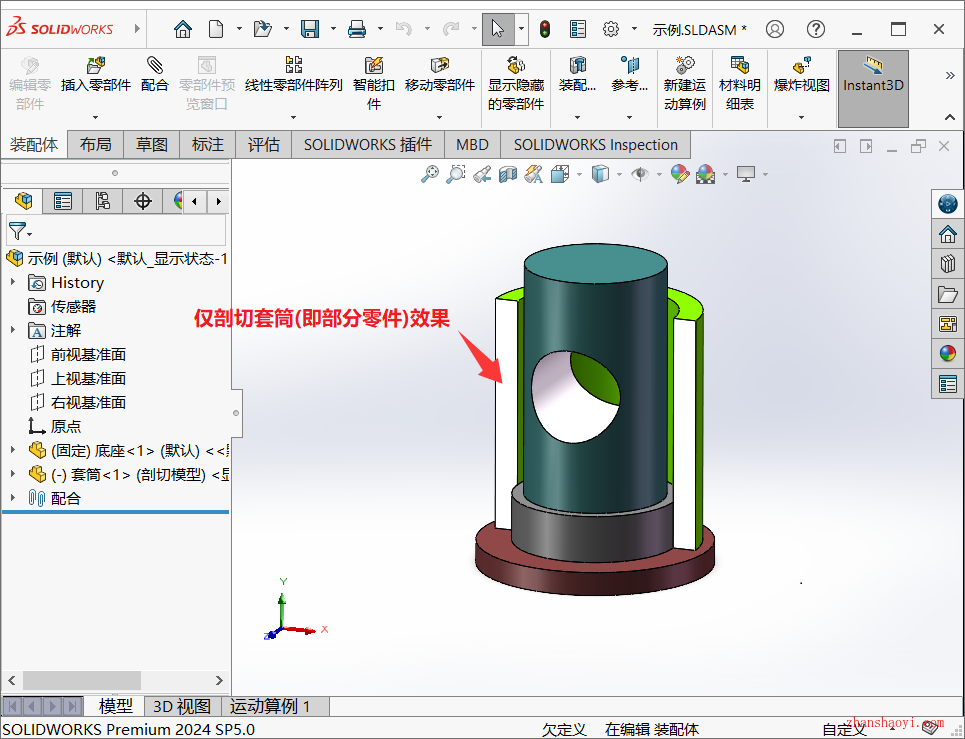Click Apply Scene icon in view toolbar
This screenshot has height=739, width=965.
[x=706, y=174]
